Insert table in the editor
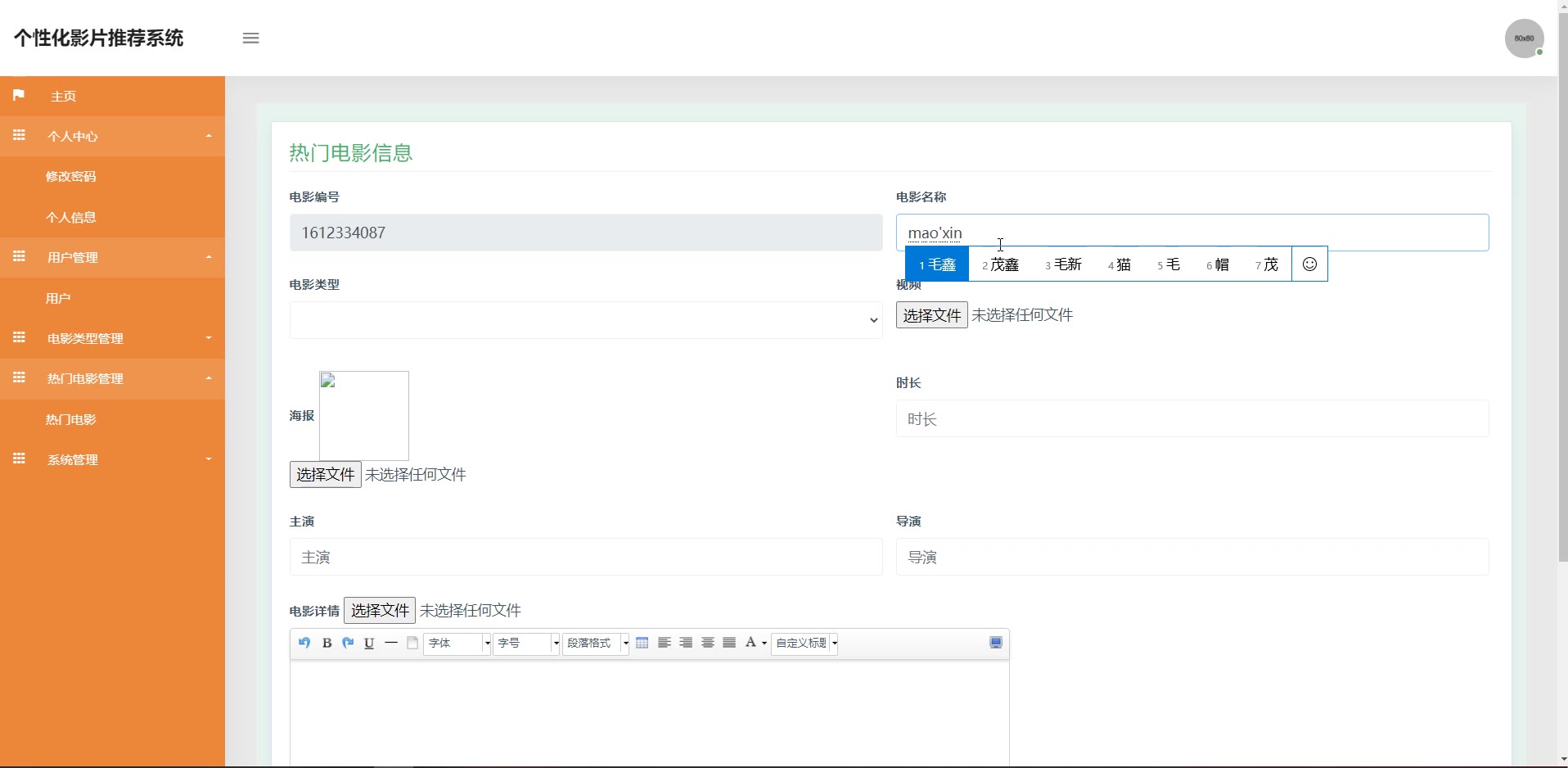The height and width of the screenshot is (768, 1568). click(642, 643)
